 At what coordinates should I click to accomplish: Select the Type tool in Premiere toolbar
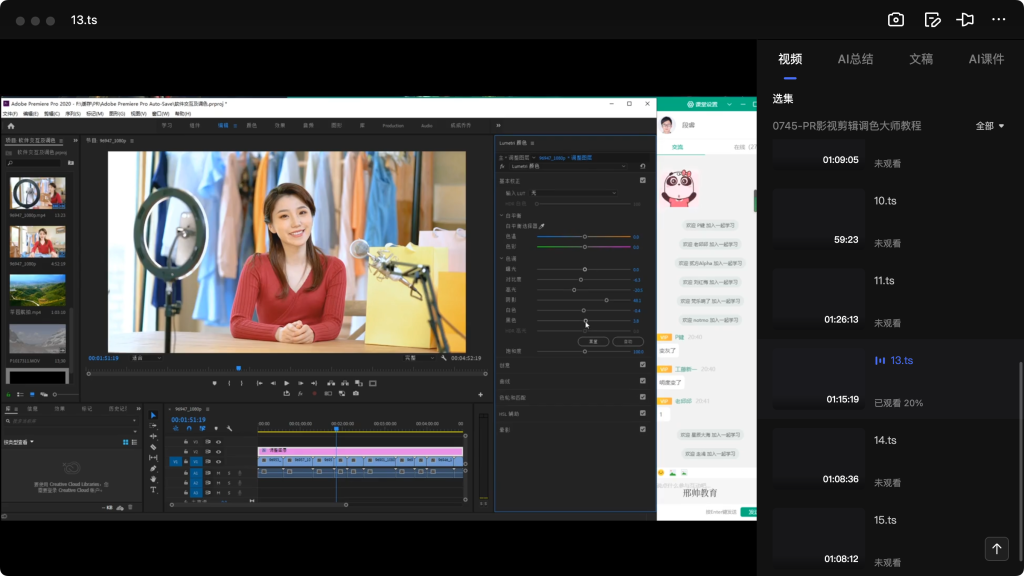153,489
